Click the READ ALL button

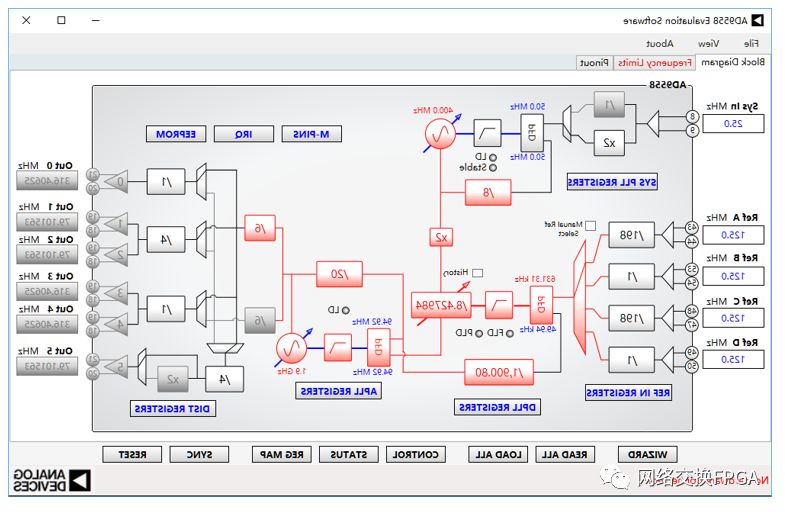click(x=565, y=454)
